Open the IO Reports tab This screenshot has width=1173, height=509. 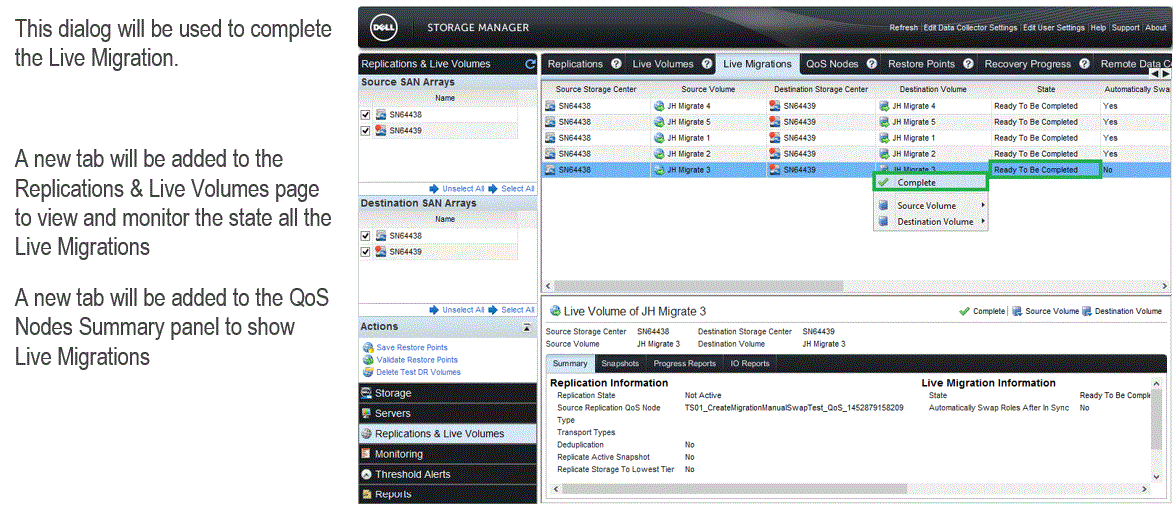tap(750, 364)
